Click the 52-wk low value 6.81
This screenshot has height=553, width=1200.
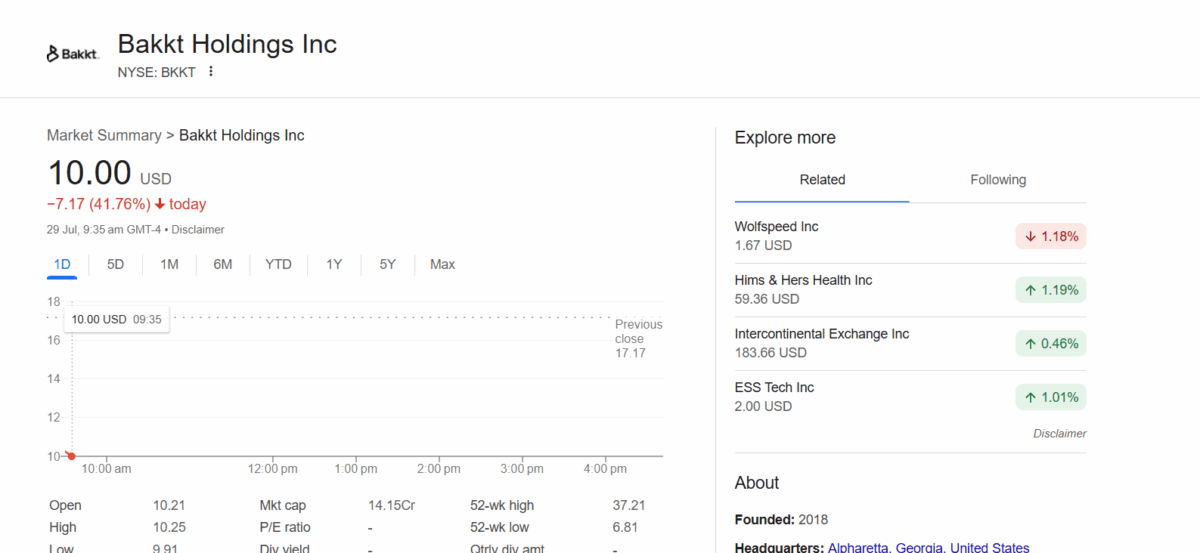click(x=625, y=527)
